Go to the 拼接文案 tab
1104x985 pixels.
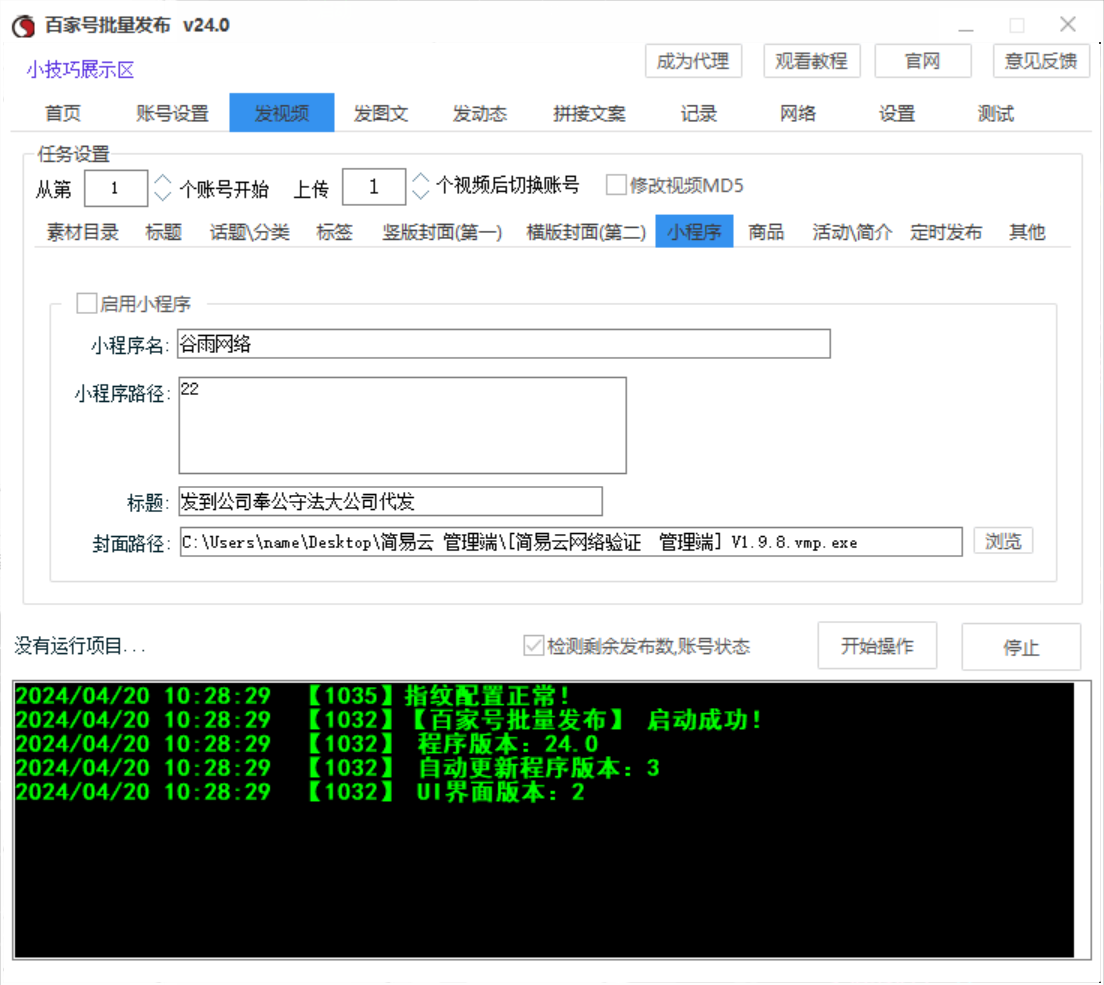tap(589, 113)
